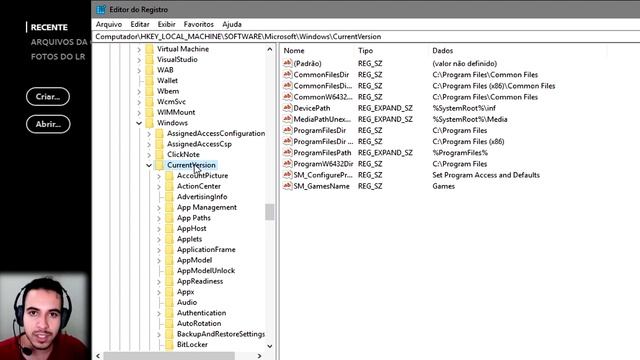Viewport: 640px width, 360px height.
Task: Select the AutoRotation key
Action: coord(199,323)
